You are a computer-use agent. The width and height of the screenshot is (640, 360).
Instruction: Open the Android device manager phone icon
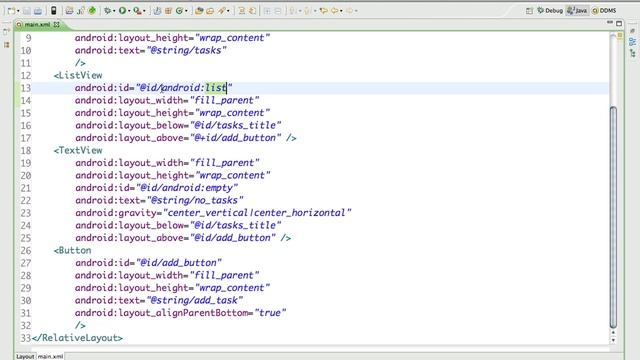point(53,10)
